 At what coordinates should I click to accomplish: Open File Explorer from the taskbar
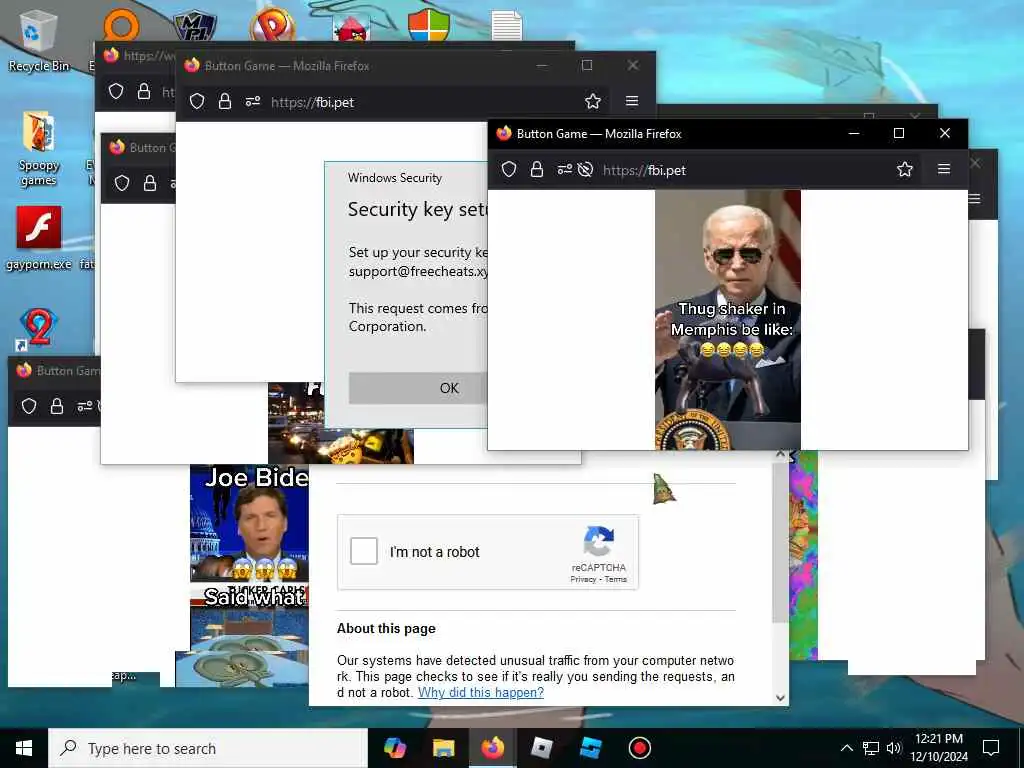[x=443, y=748]
